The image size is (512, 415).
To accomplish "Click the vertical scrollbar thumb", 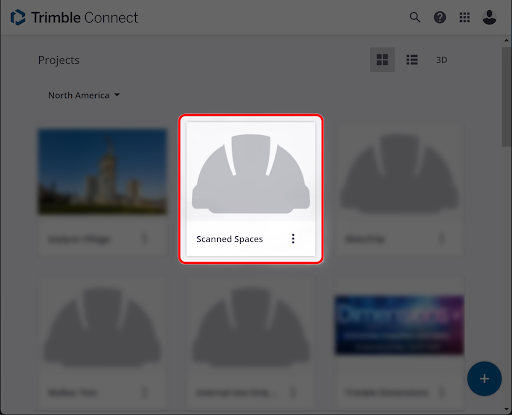I will click(506, 97).
